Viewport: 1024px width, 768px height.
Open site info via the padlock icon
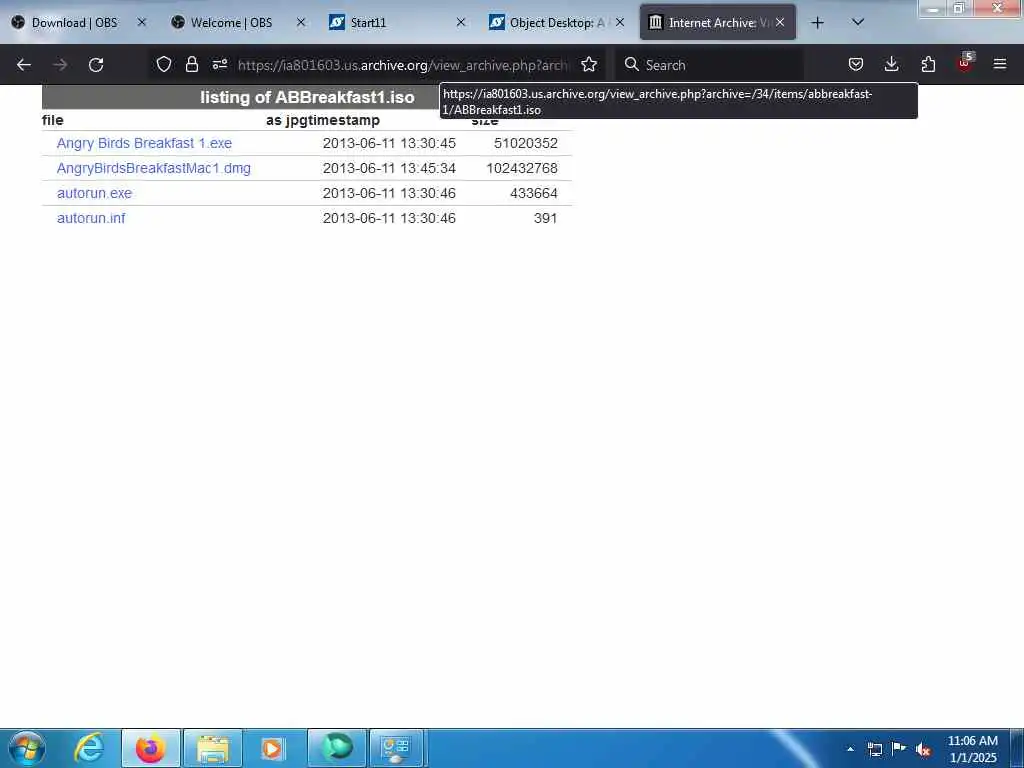pos(191,64)
